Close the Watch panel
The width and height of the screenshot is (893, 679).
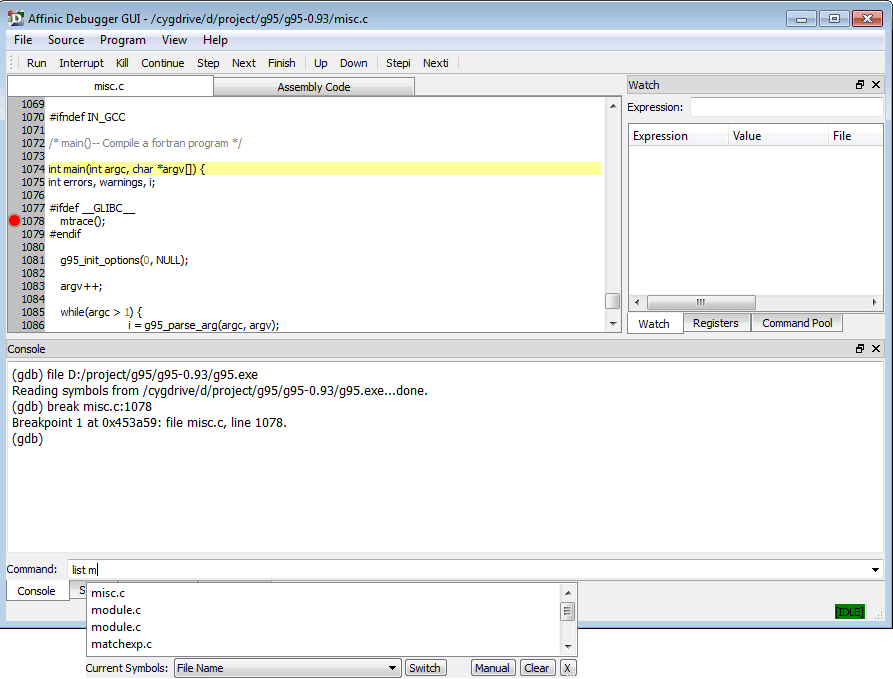click(876, 85)
